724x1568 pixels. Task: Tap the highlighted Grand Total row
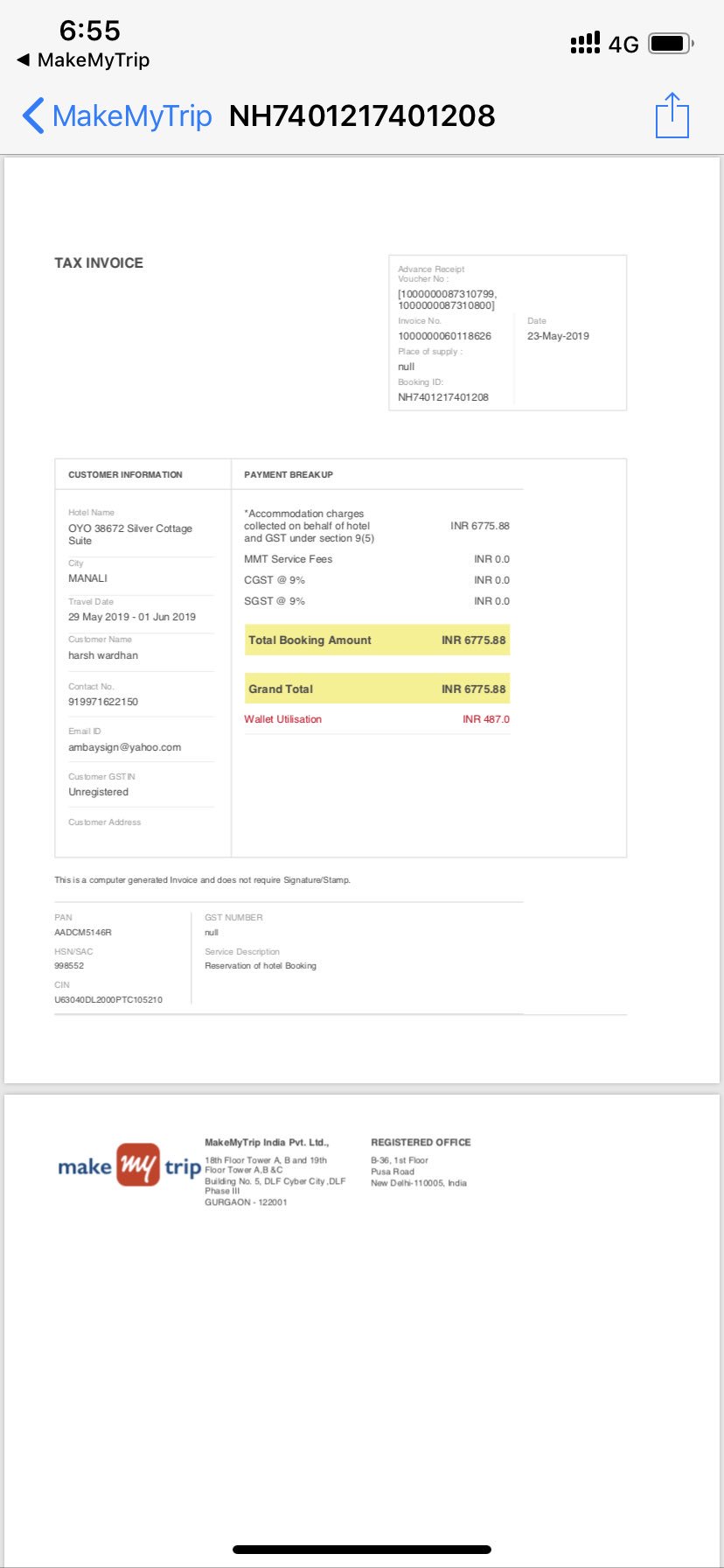tap(377, 689)
